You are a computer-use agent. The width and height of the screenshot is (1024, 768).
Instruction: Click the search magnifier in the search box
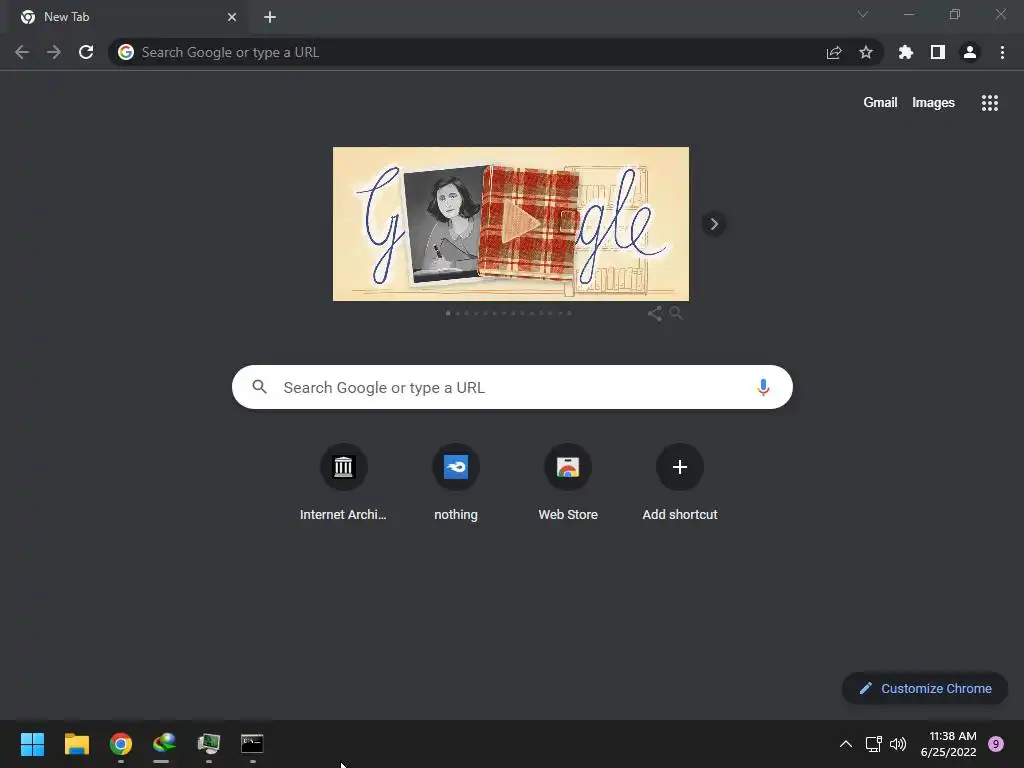pos(259,387)
